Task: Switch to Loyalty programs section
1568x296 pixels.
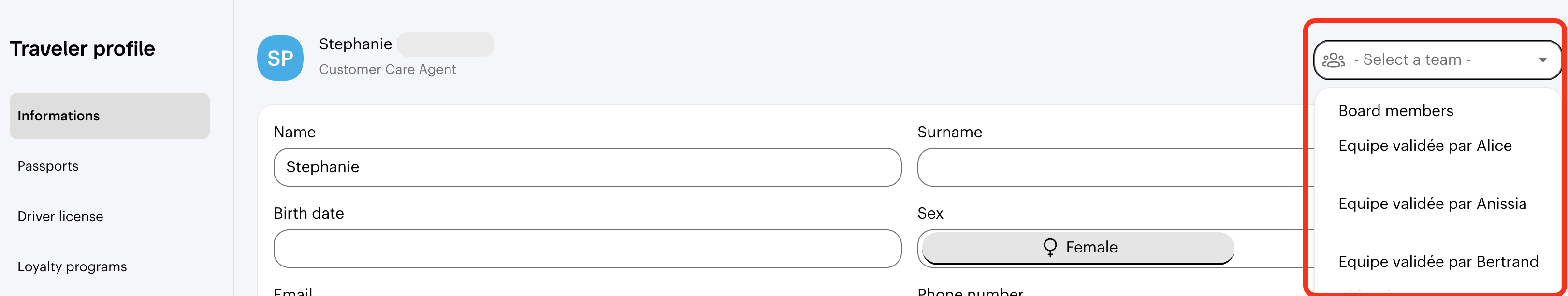Action: pyautogui.click(x=72, y=267)
